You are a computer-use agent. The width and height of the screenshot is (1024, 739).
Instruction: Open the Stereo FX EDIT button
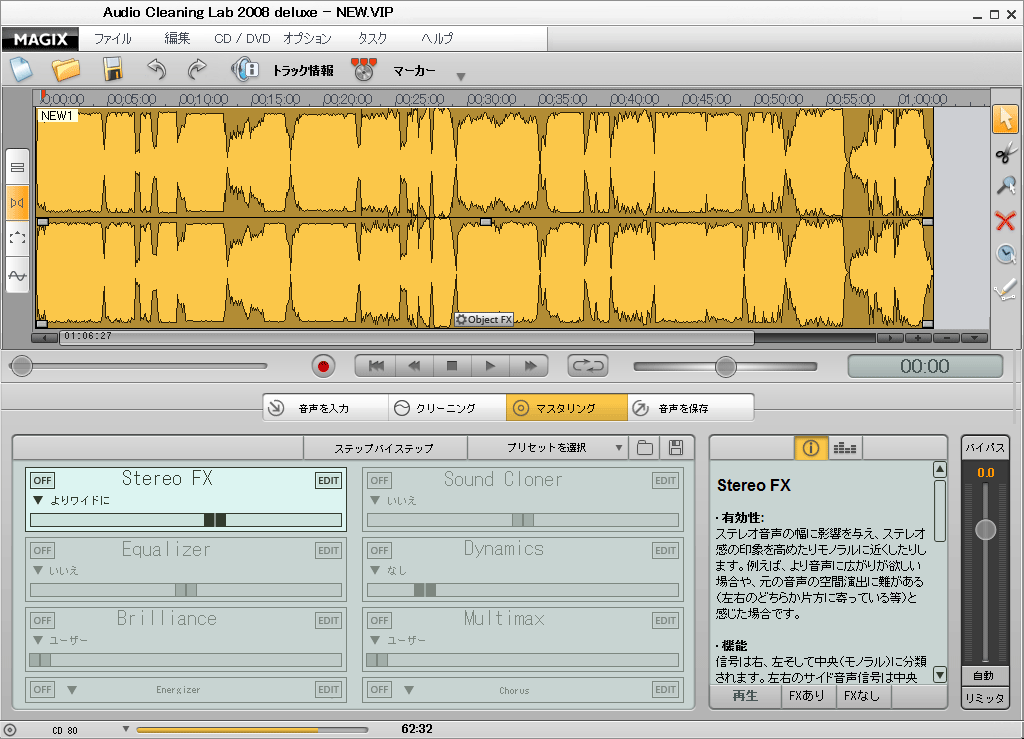click(328, 480)
